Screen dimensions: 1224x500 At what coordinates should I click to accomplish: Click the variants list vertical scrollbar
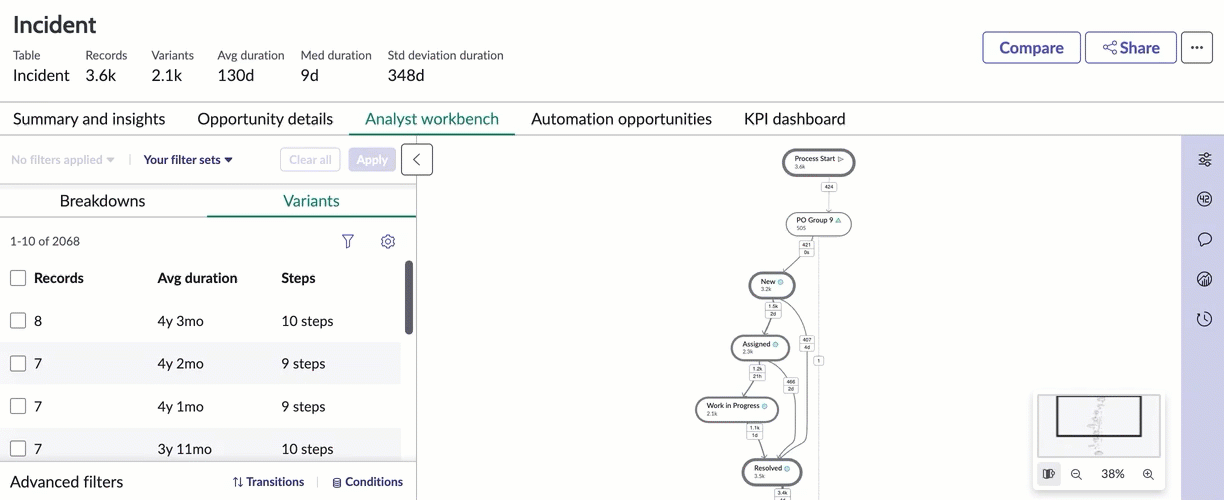point(408,298)
